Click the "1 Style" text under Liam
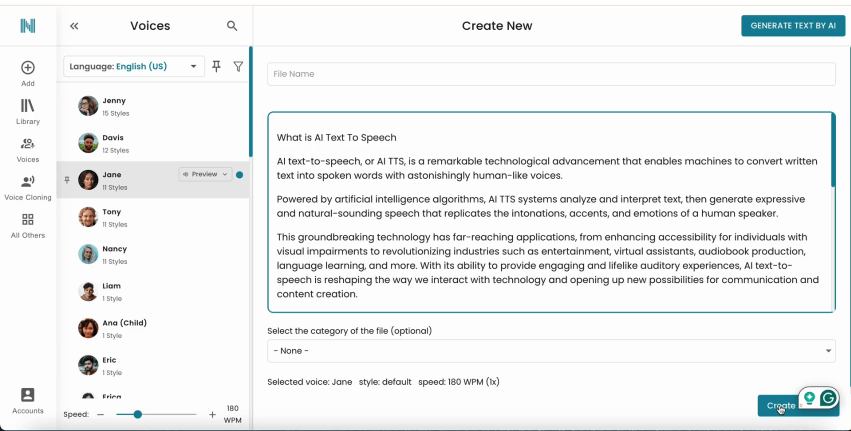Screen dimensions: 851x431 [112, 299]
